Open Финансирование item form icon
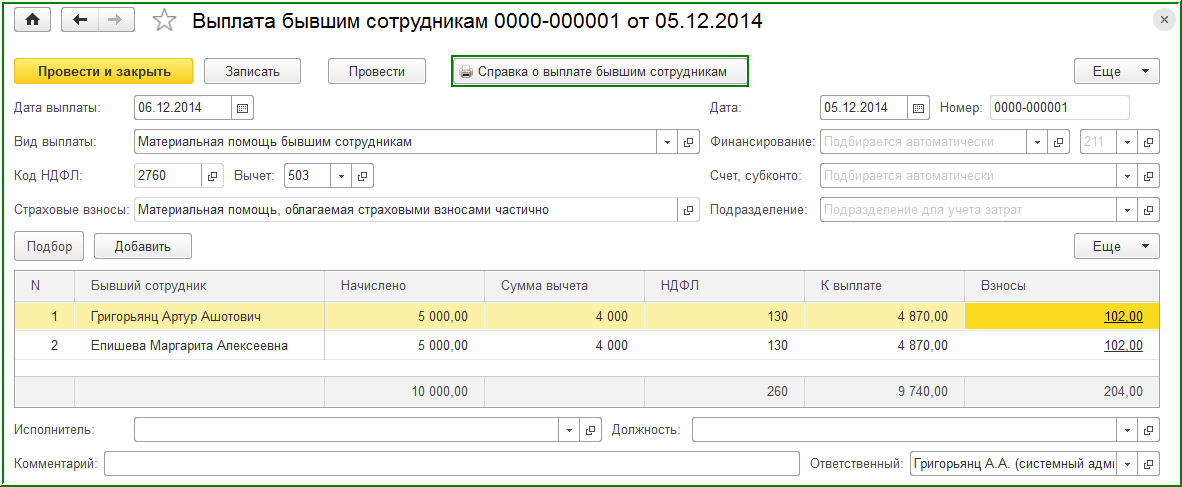Image resolution: width=1182 pixels, height=487 pixels. click(x=1059, y=142)
